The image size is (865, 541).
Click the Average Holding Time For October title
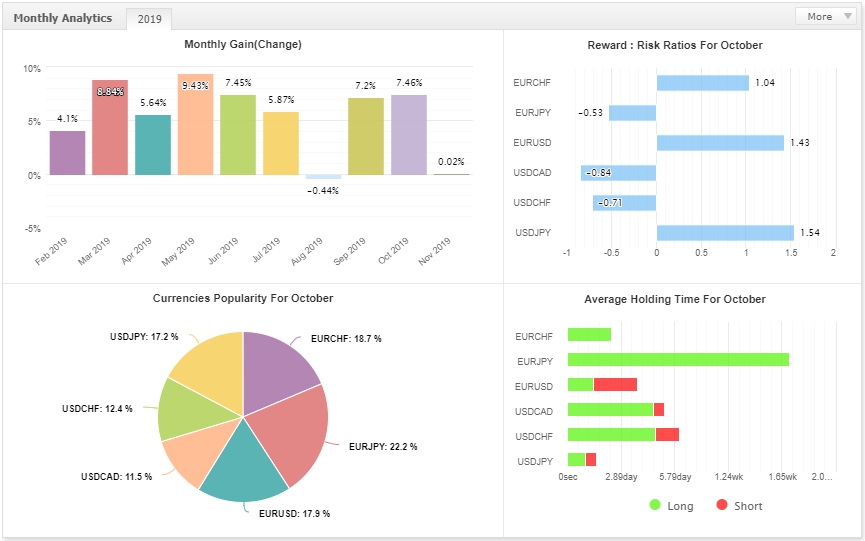[x=675, y=299]
